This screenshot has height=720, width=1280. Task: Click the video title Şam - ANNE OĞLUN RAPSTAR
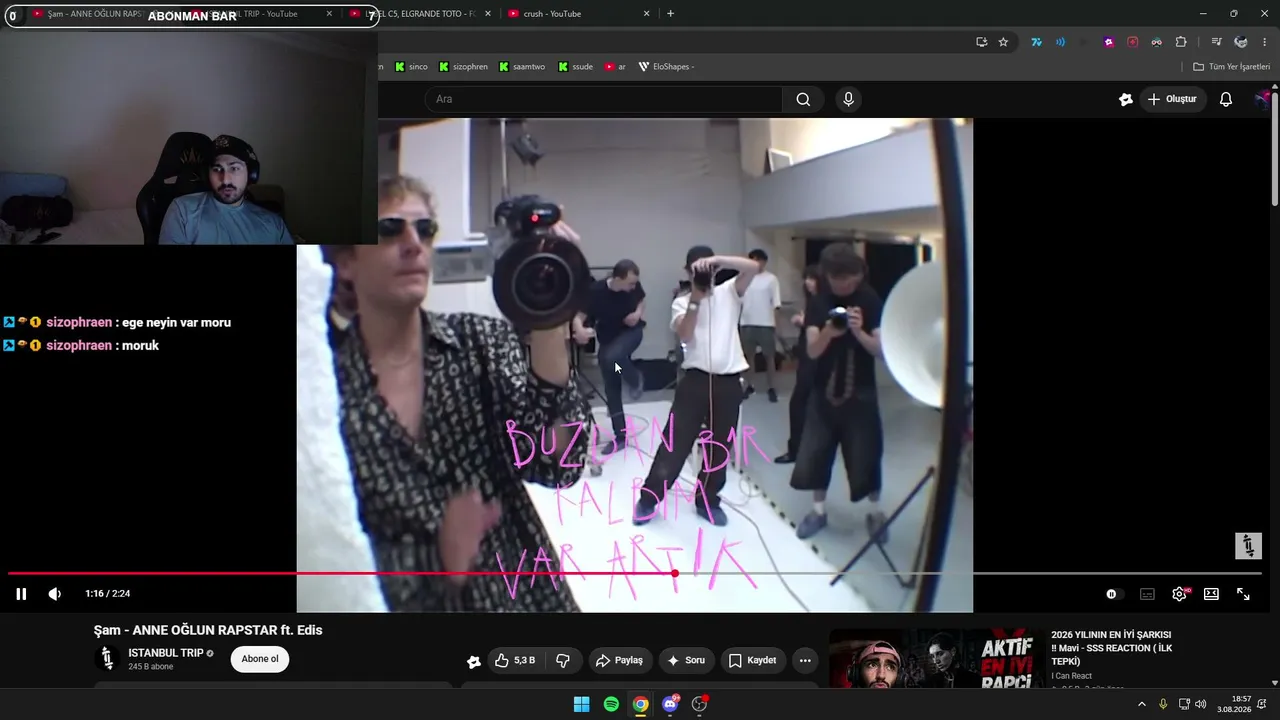pos(208,630)
